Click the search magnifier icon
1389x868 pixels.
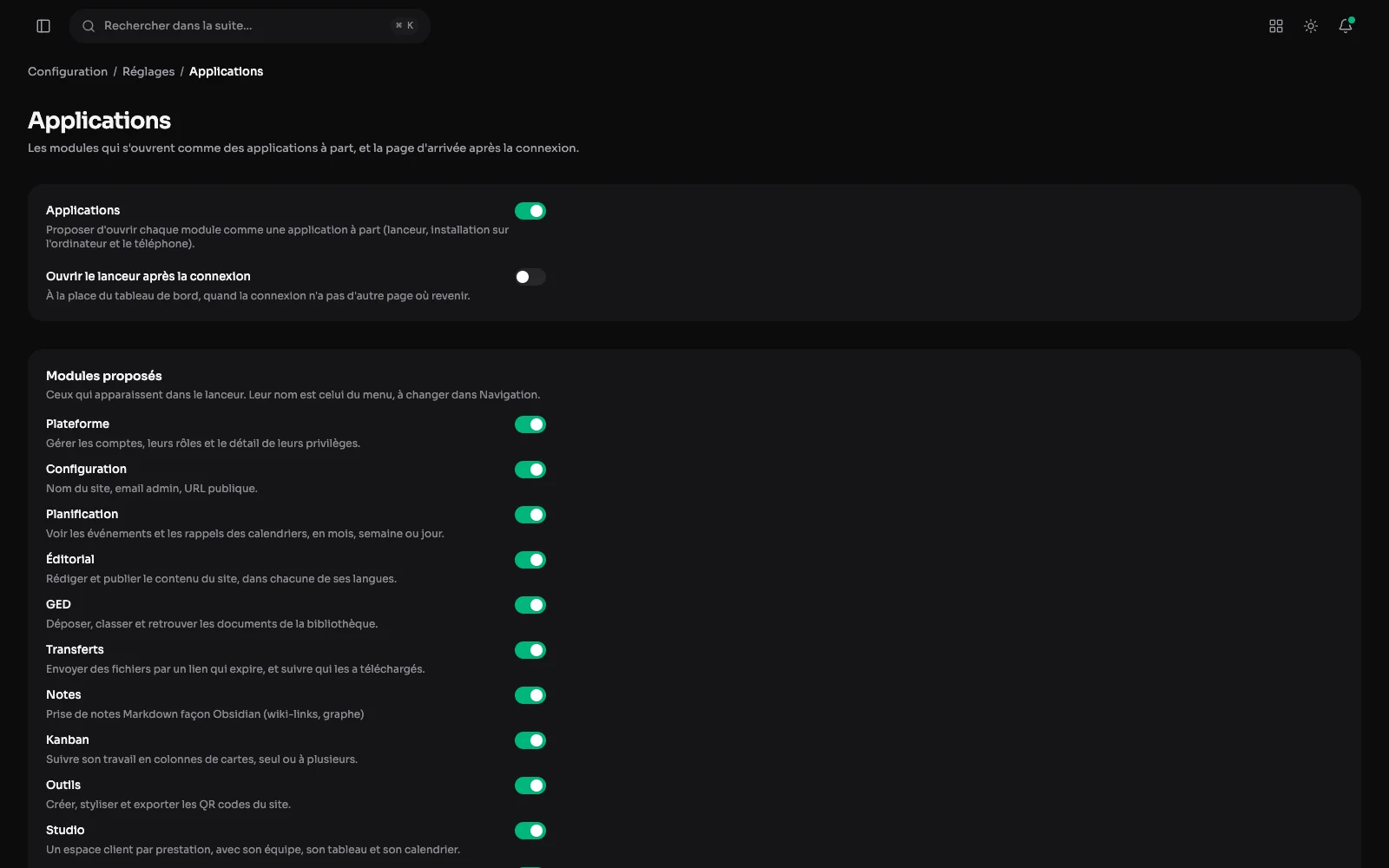(x=89, y=26)
